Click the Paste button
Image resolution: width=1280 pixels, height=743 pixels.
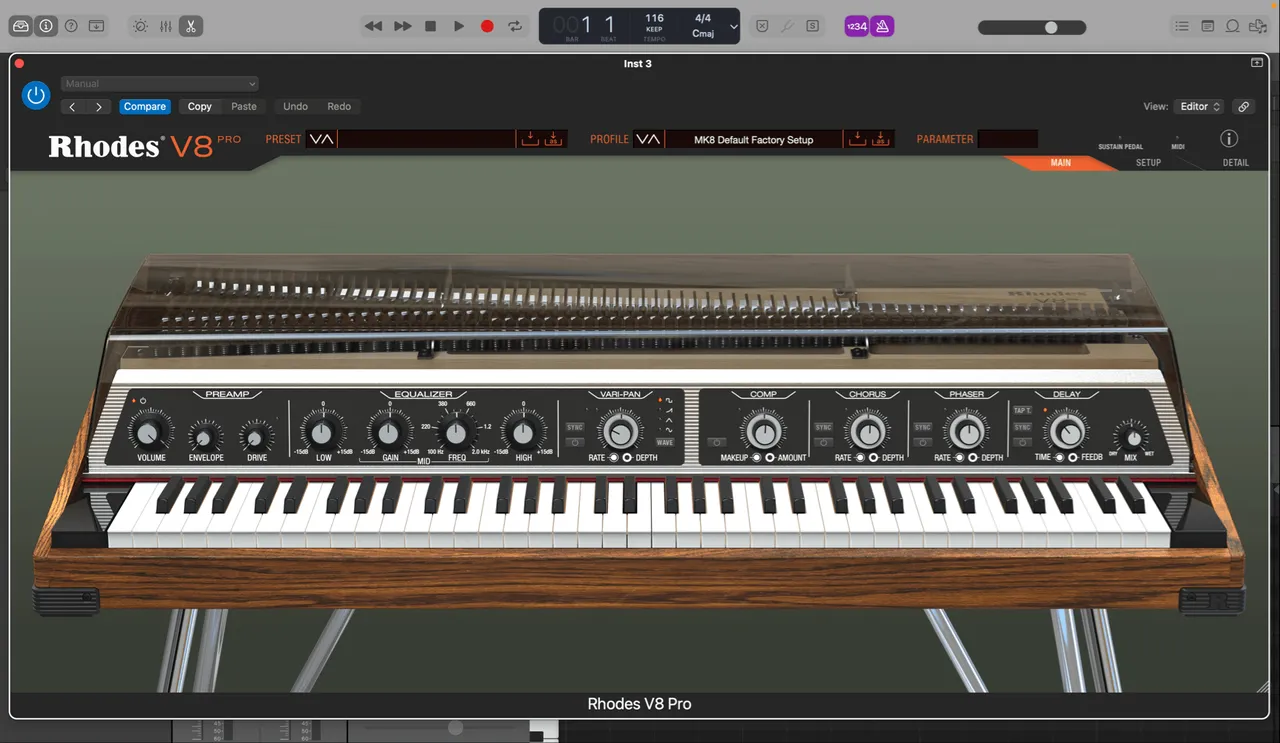[x=244, y=107]
